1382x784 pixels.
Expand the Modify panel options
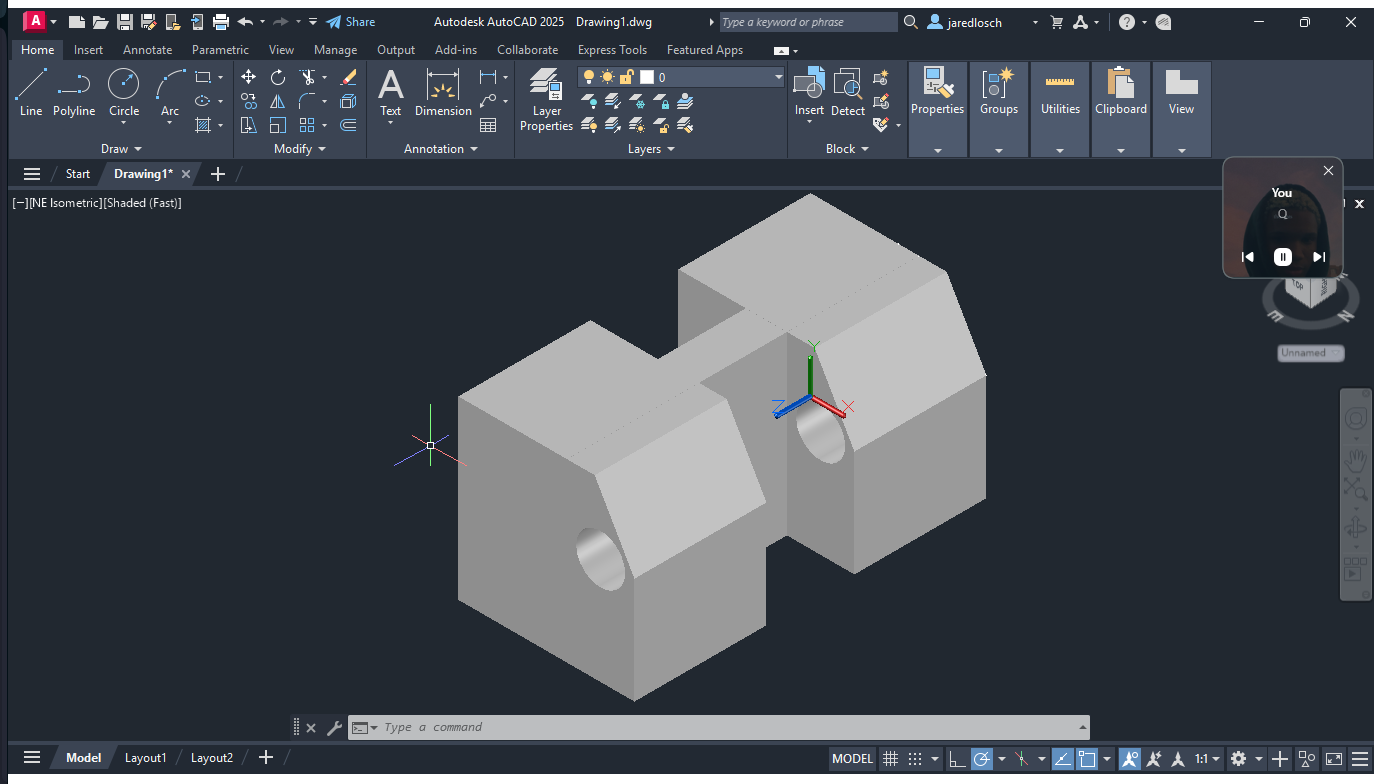click(300, 149)
